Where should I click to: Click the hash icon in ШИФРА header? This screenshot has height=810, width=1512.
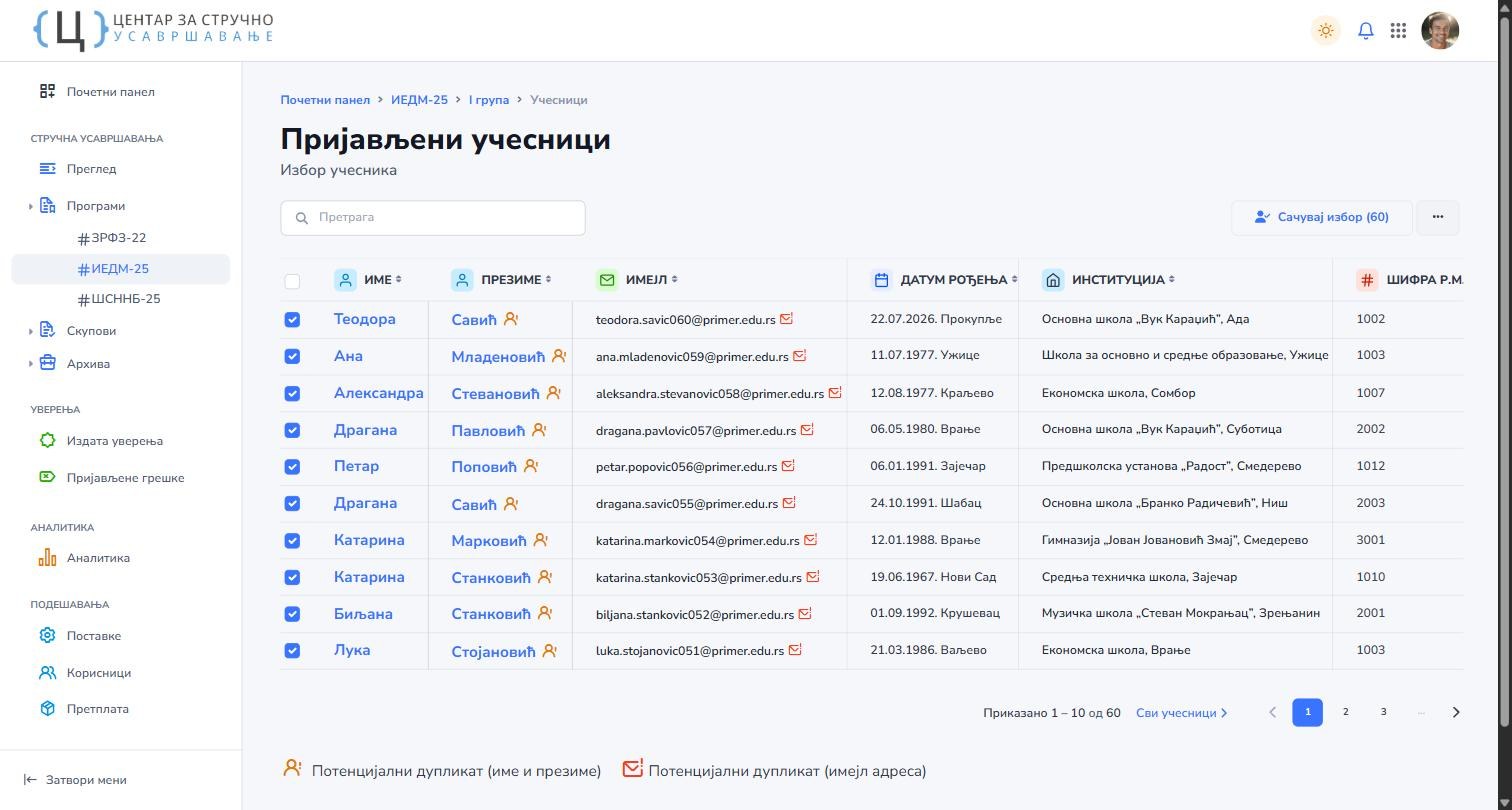click(1367, 280)
